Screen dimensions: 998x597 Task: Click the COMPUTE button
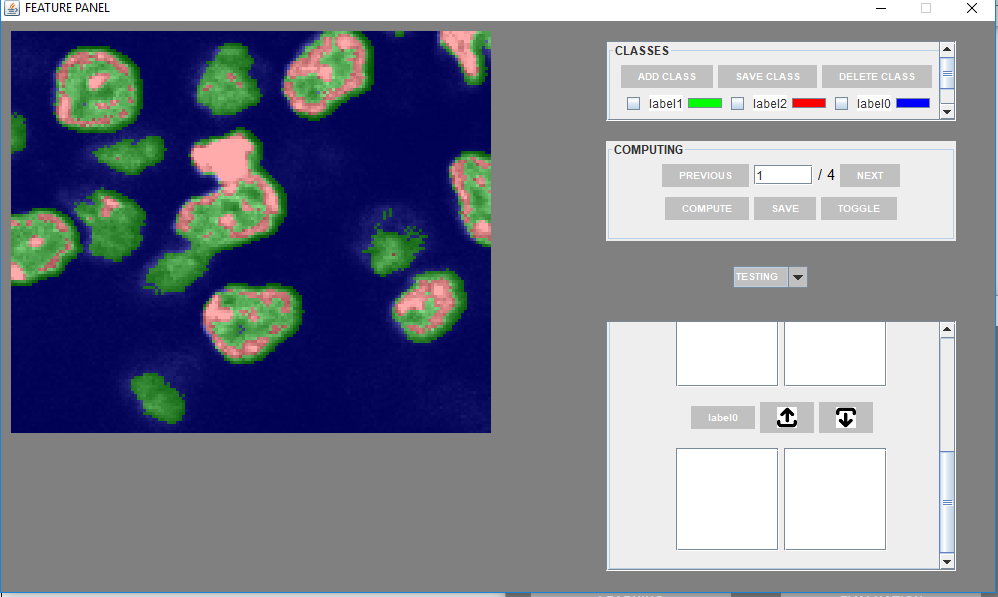tap(706, 209)
